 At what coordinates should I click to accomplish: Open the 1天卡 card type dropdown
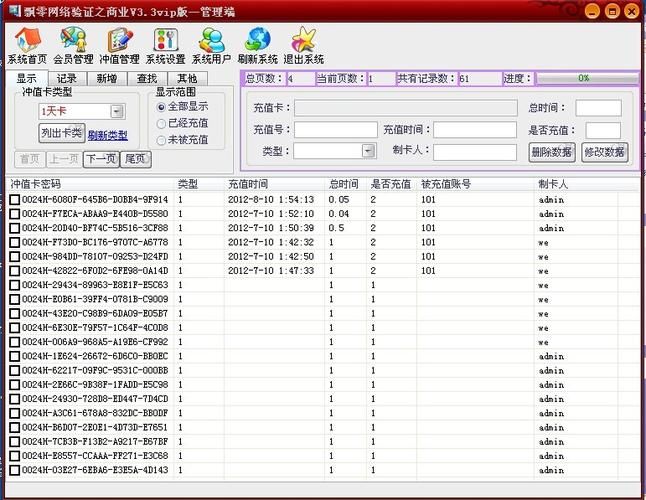(117, 112)
